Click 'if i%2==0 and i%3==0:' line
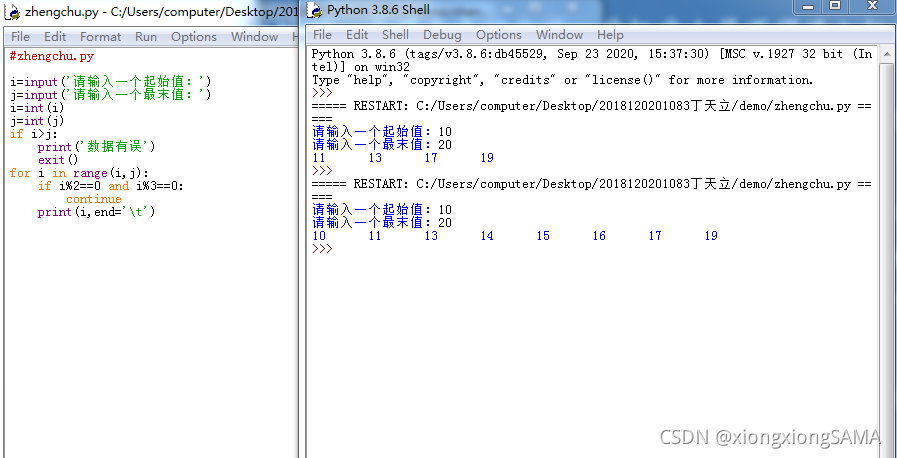This screenshot has width=897, height=458. click(x=111, y=186)
